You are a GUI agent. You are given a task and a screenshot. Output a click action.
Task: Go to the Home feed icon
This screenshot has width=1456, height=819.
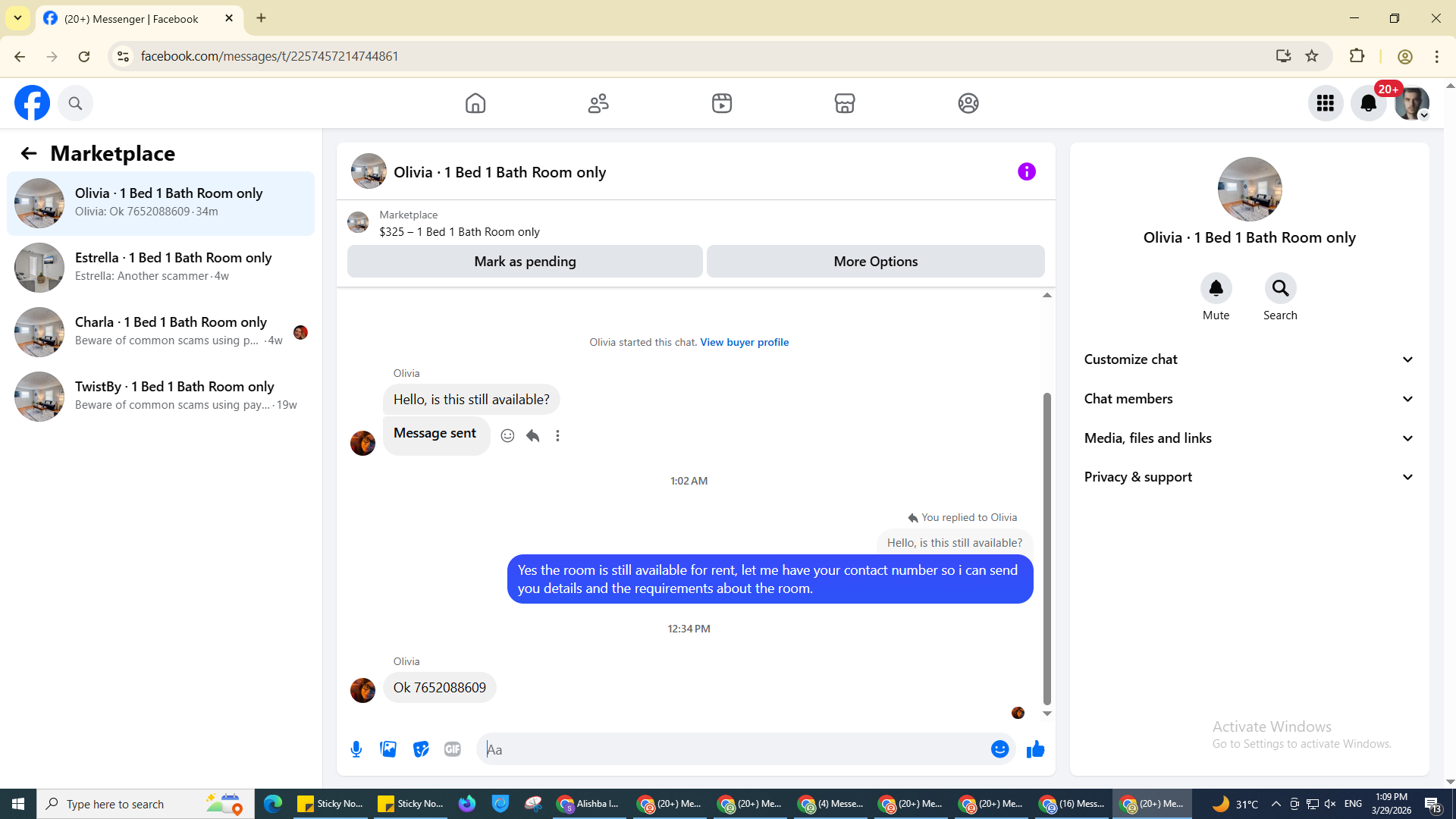point(475,103)
